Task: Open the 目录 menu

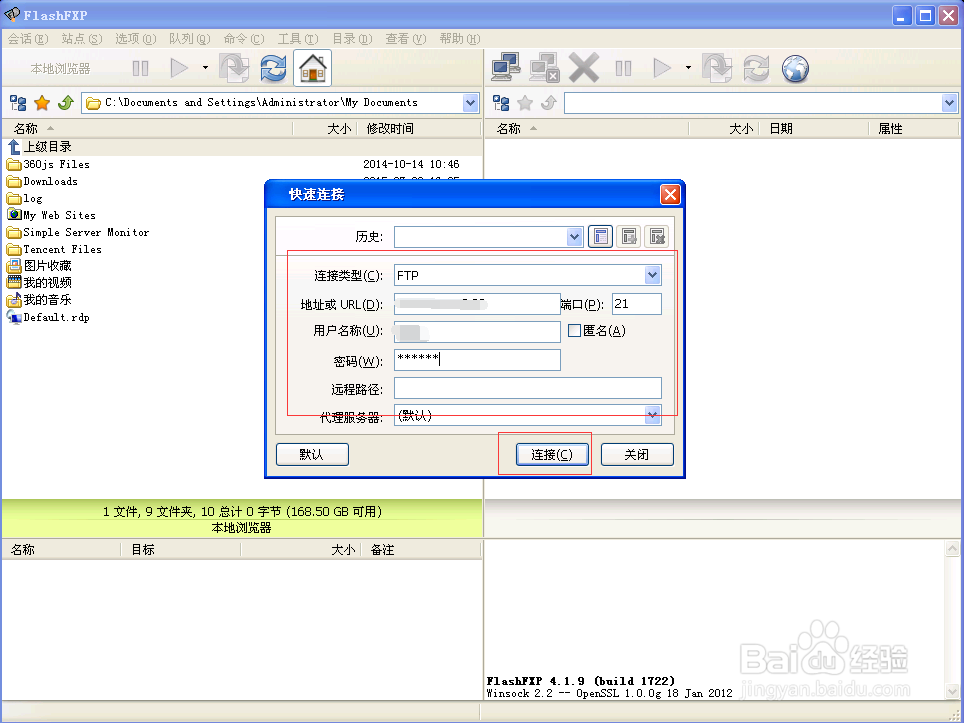Action: point(352,39)
